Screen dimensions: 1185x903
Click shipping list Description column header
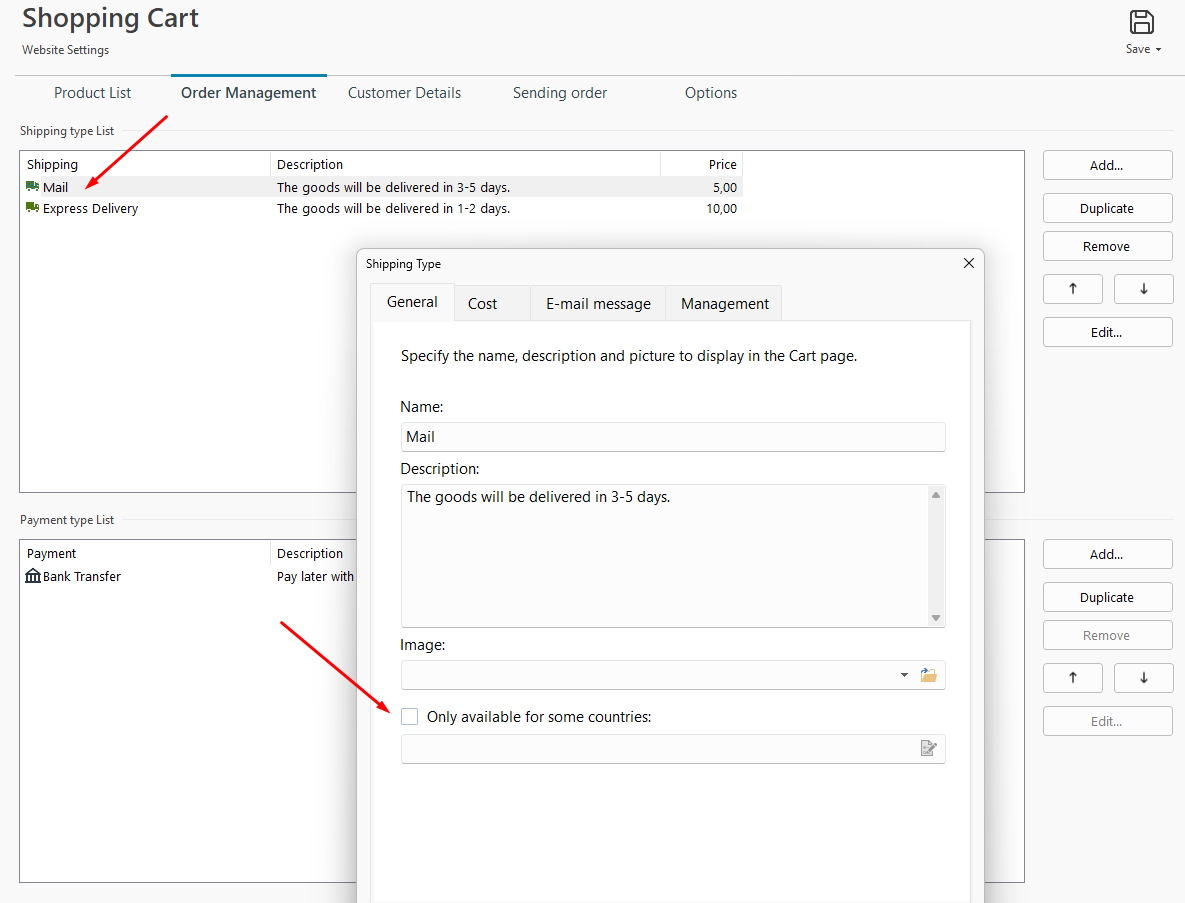click(x=466, y=164)
